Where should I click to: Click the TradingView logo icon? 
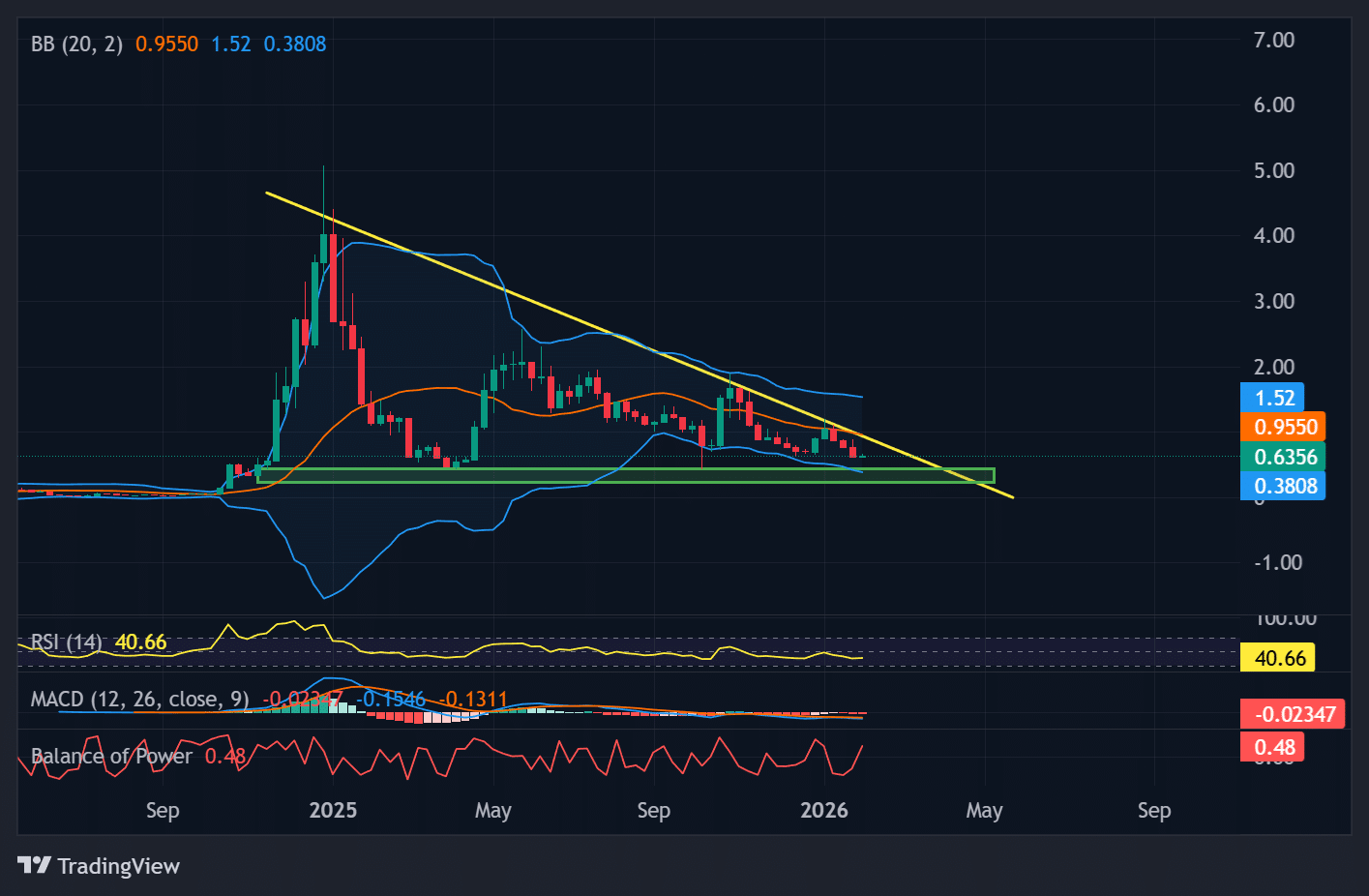pos(34,866)
